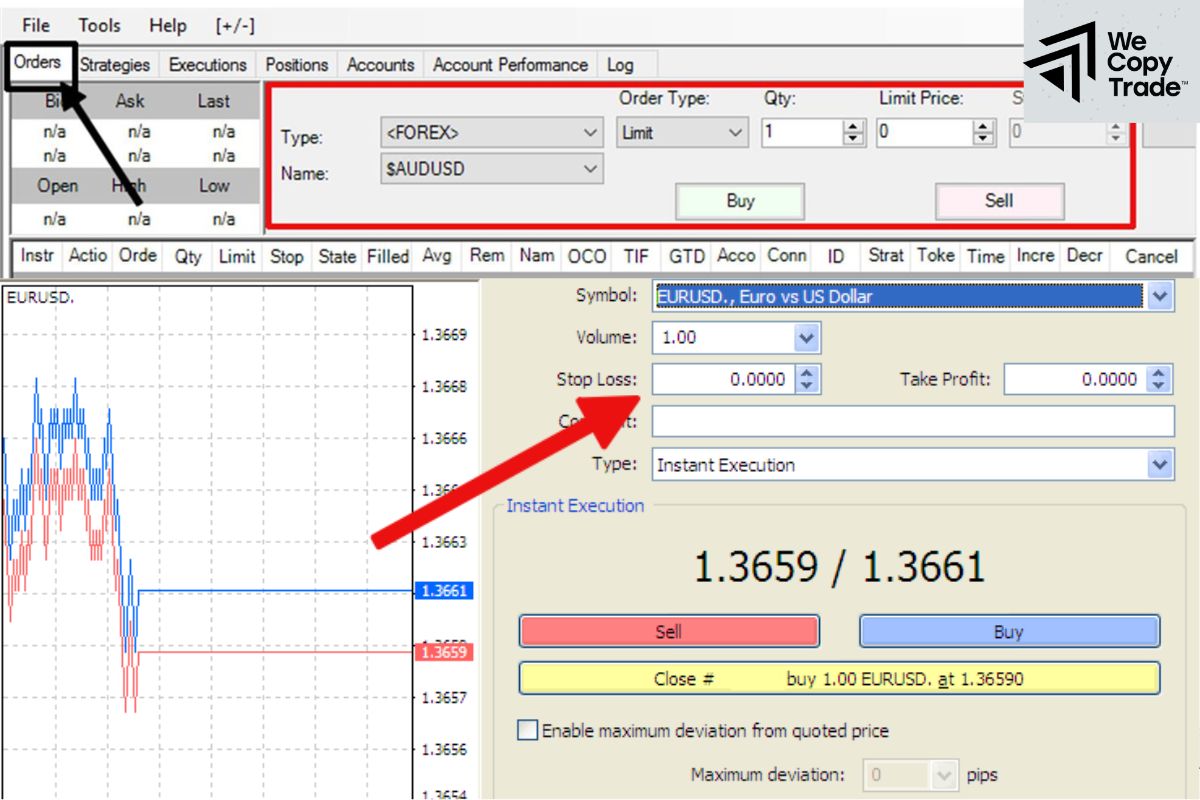Click the yellow Close buy EURUSD button
This screenshot has height=800, width=1200.
click(x=839, y=679)
